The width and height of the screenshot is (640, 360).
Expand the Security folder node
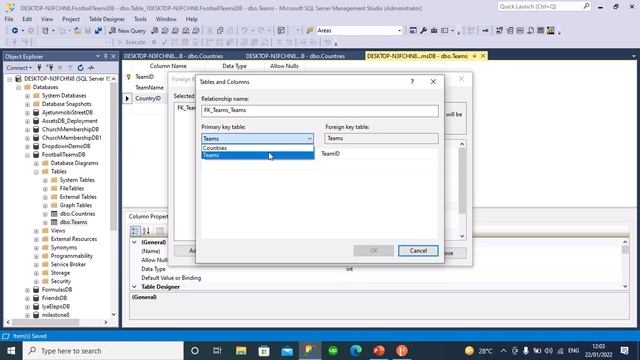coord(36,281)
